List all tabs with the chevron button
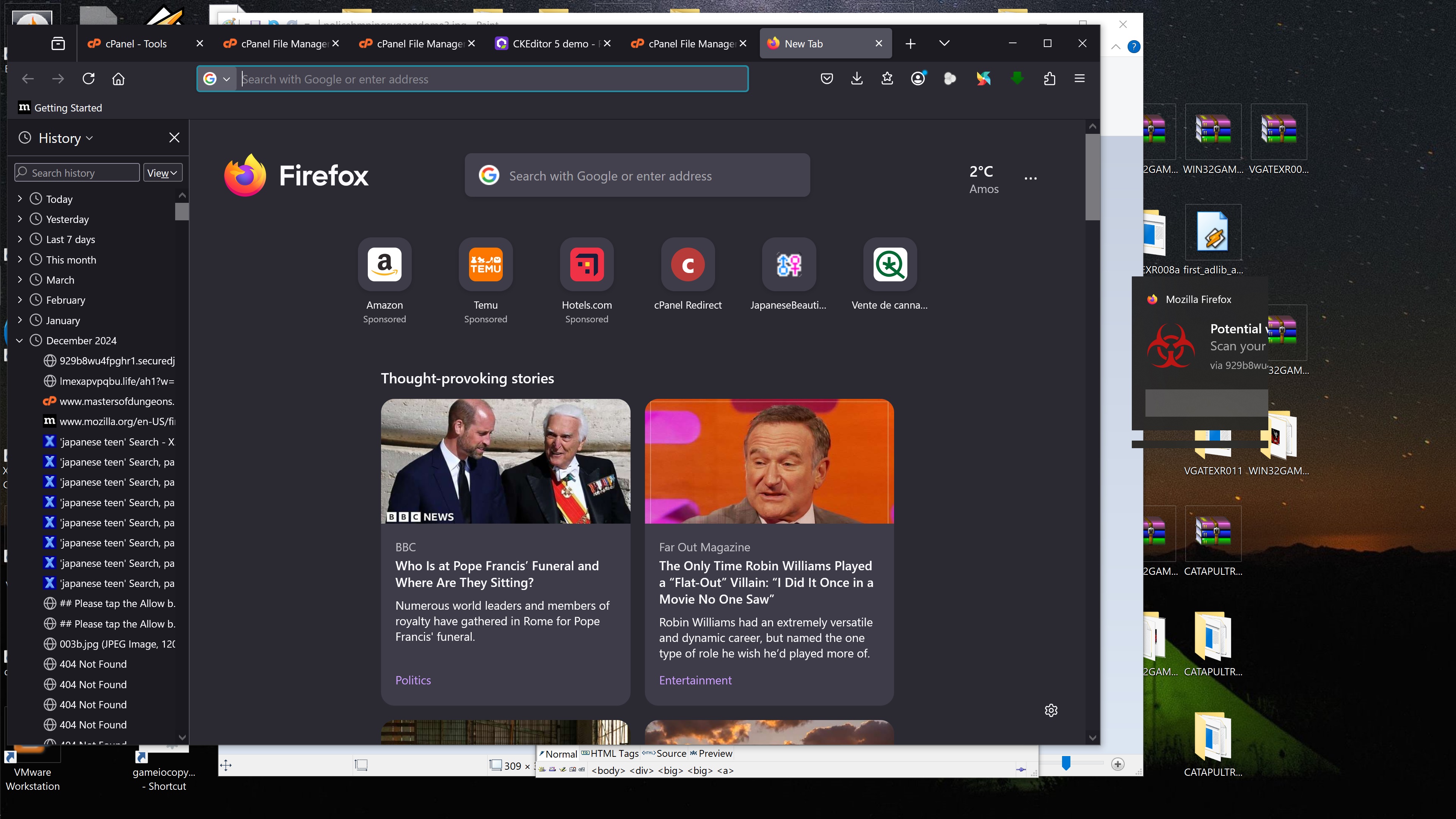This screenshot has width=1456, height=819. [944, 44]
